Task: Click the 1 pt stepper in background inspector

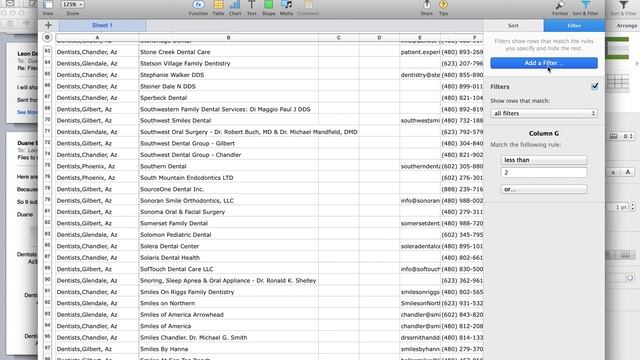Action: click(x=632, y=207)
